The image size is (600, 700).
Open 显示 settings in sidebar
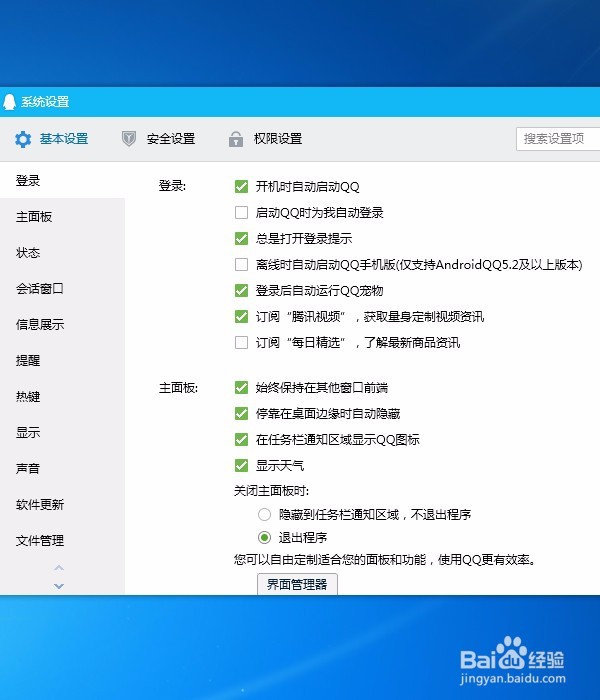(28, 433)
